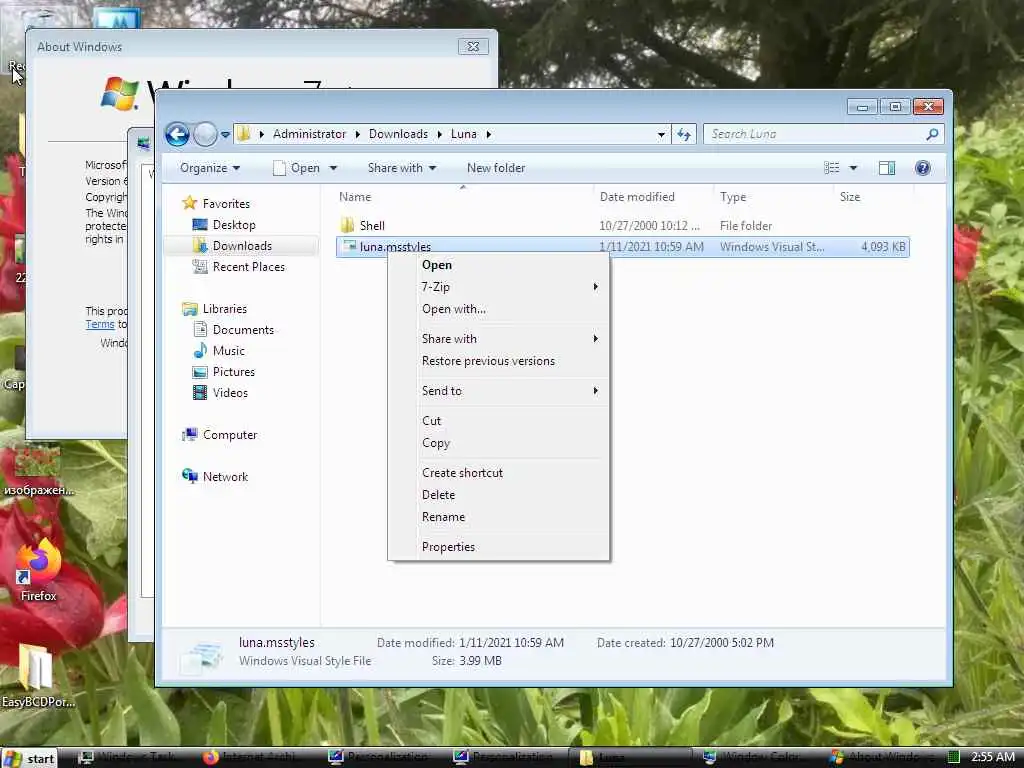This screenshot has height=768, width=1024.
Task: Choose Open with... in context menu
Action: coord(499,309)
